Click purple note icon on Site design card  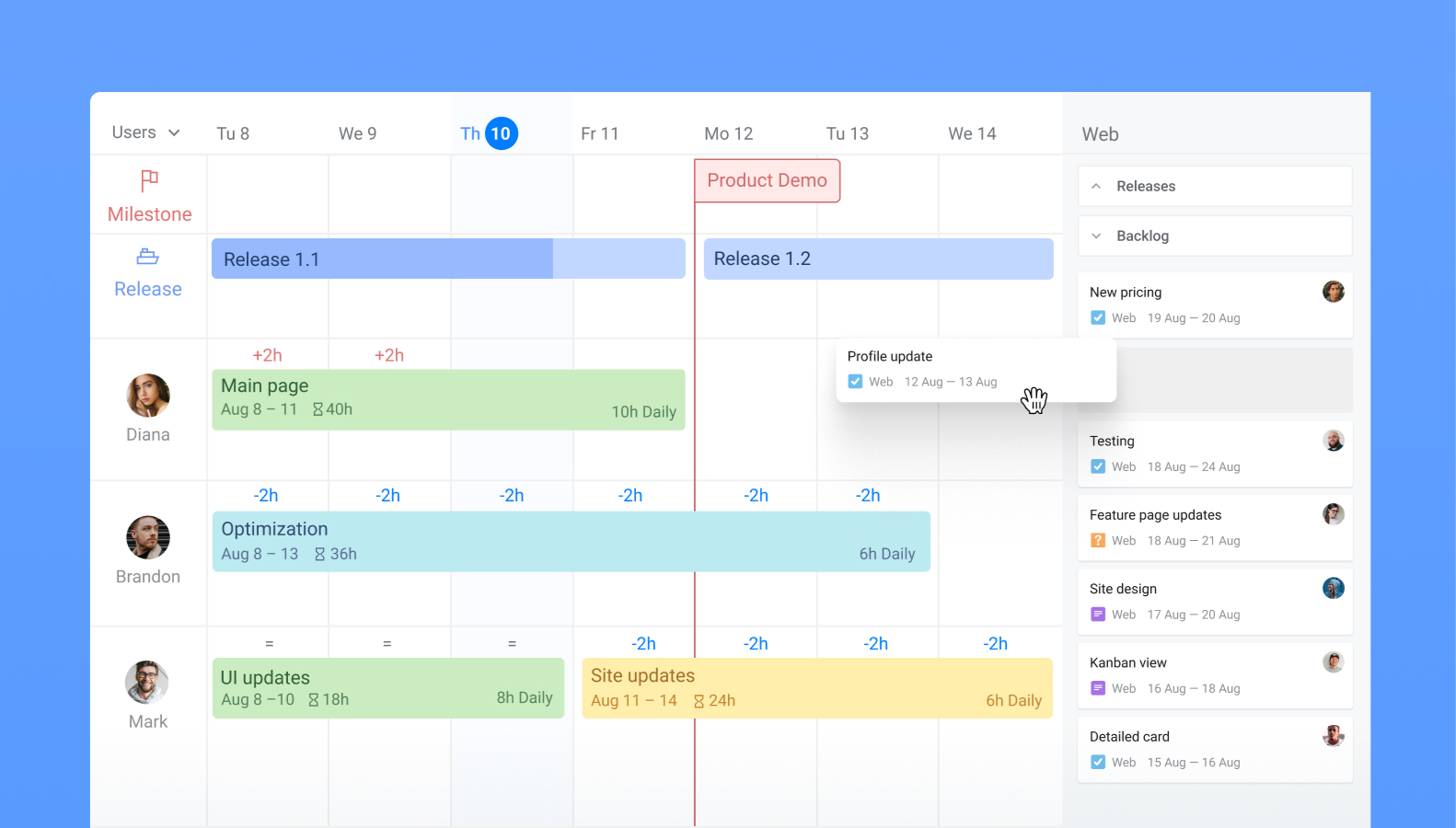(1098, 615)
